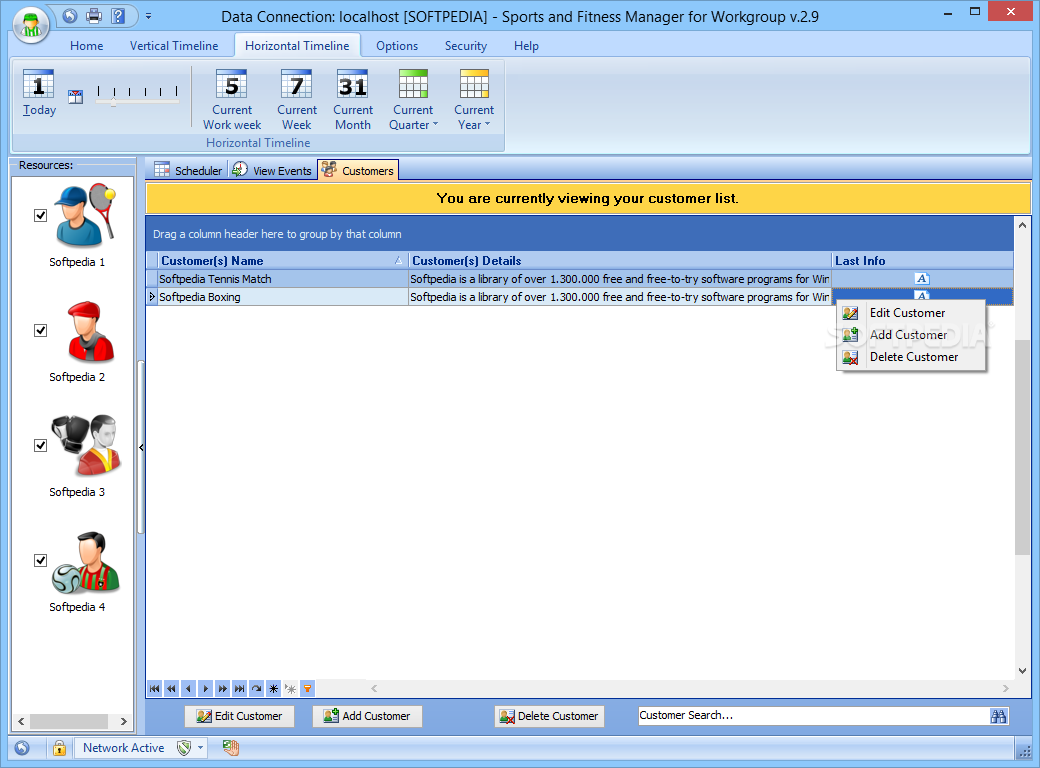Uncheck the Softpedia 4 resource checkbox

[40, 560]
